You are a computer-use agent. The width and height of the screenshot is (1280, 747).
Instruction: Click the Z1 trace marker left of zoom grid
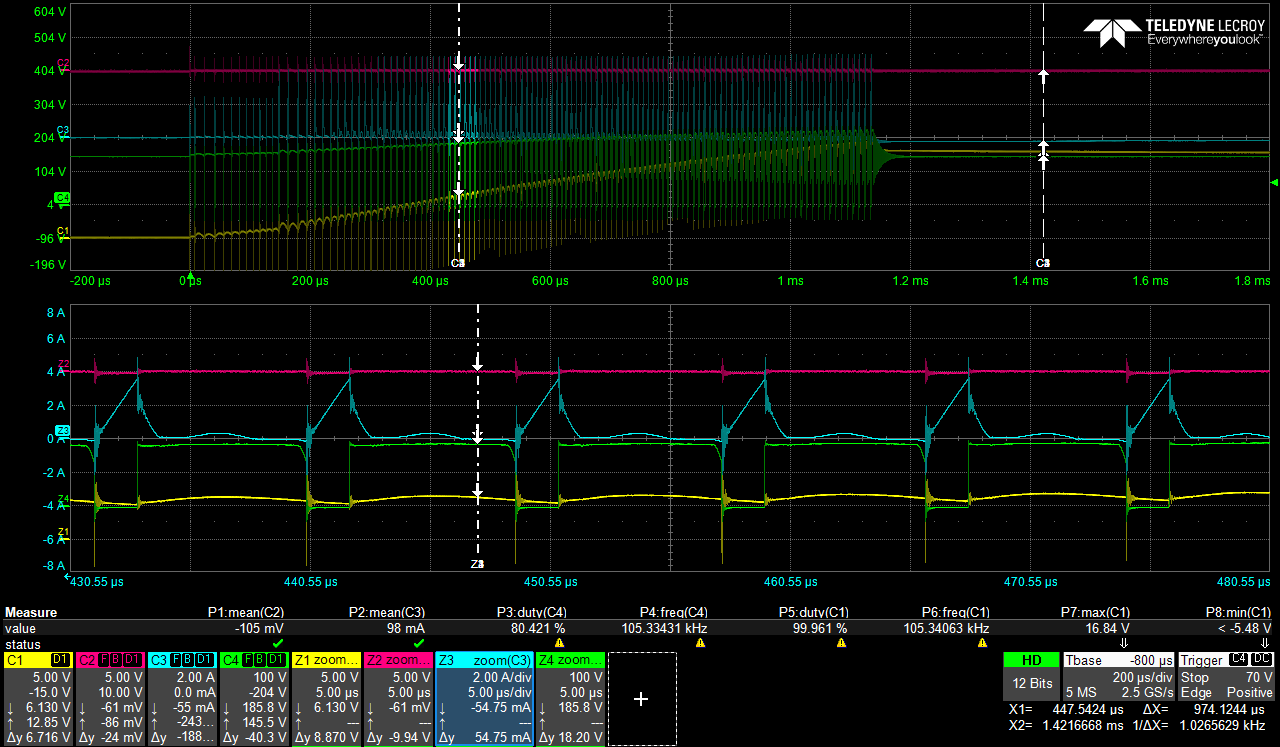coord(63,532)
